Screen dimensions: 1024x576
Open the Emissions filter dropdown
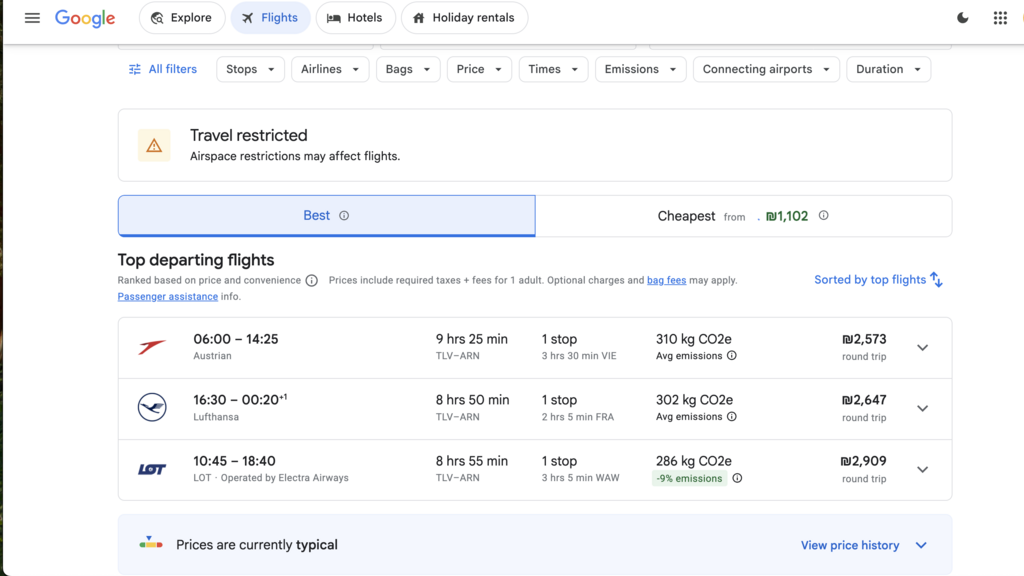[640, 69]
